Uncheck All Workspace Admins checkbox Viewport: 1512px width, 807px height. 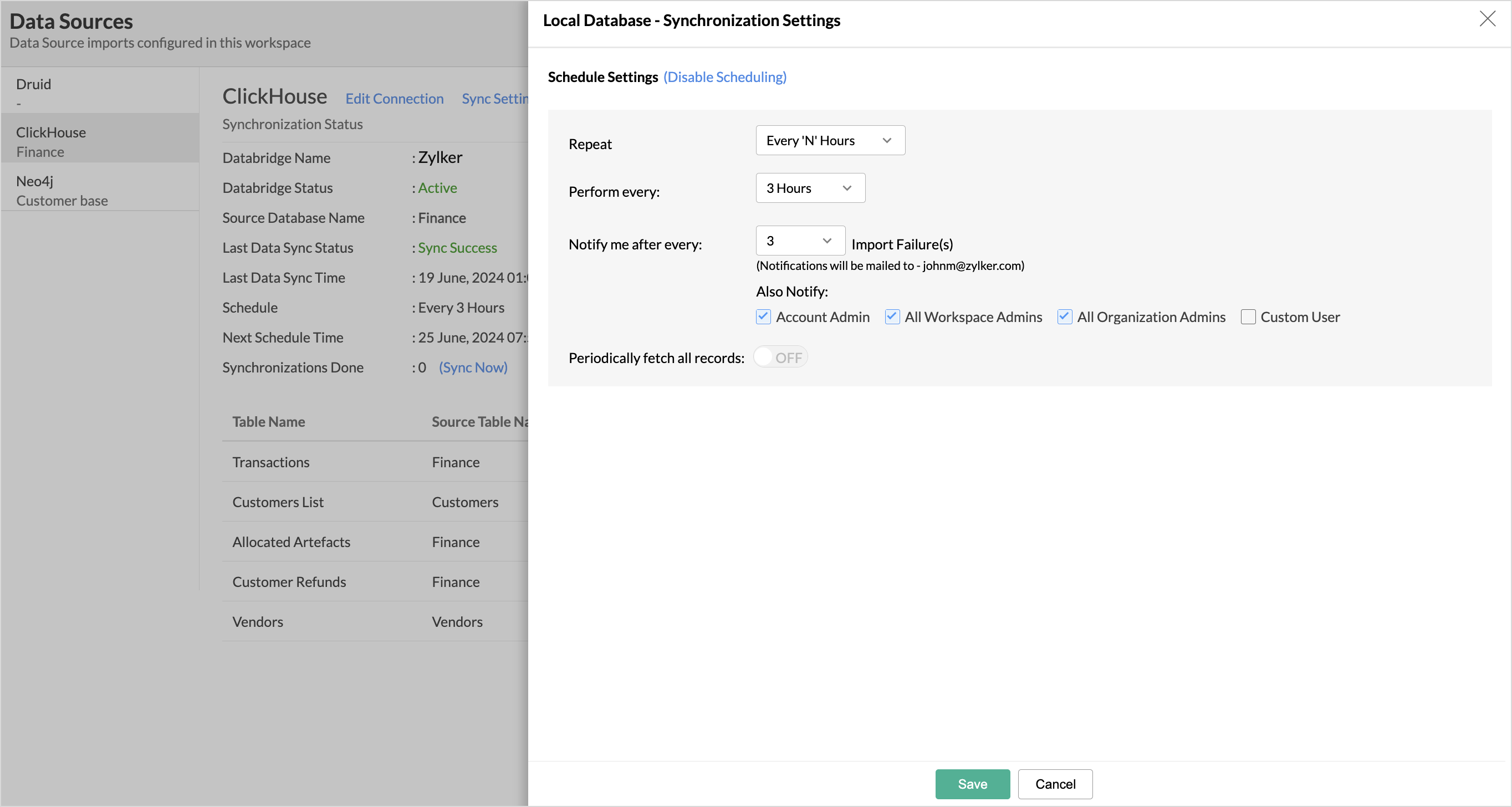[x=892, y=317]
